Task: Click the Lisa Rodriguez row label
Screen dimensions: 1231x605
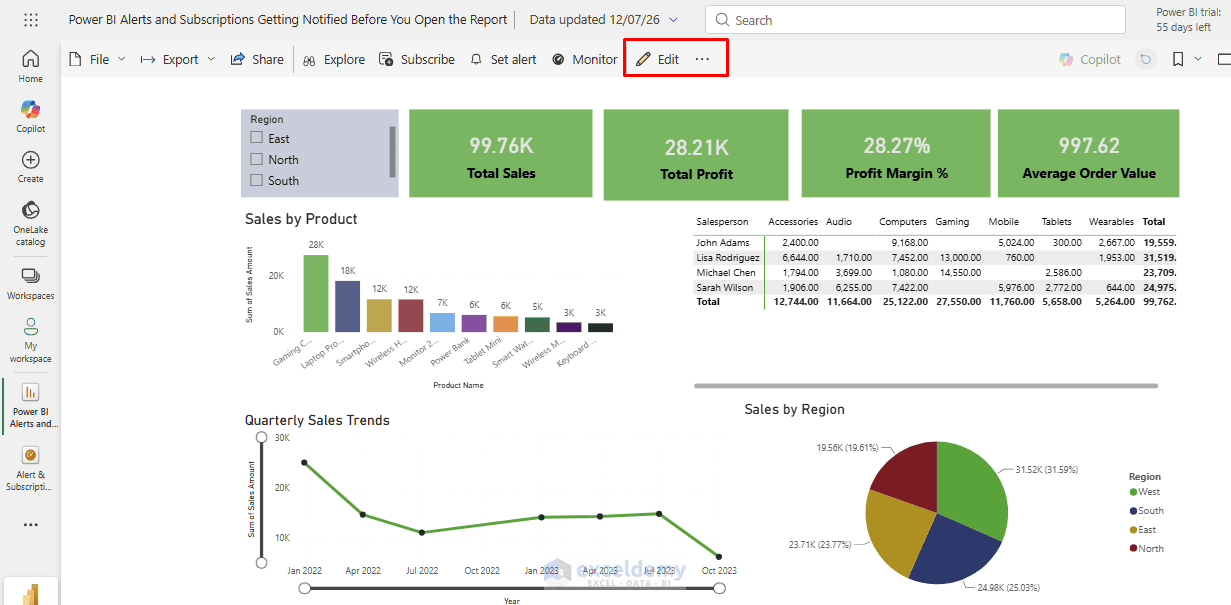Action: tap(727, 257)
